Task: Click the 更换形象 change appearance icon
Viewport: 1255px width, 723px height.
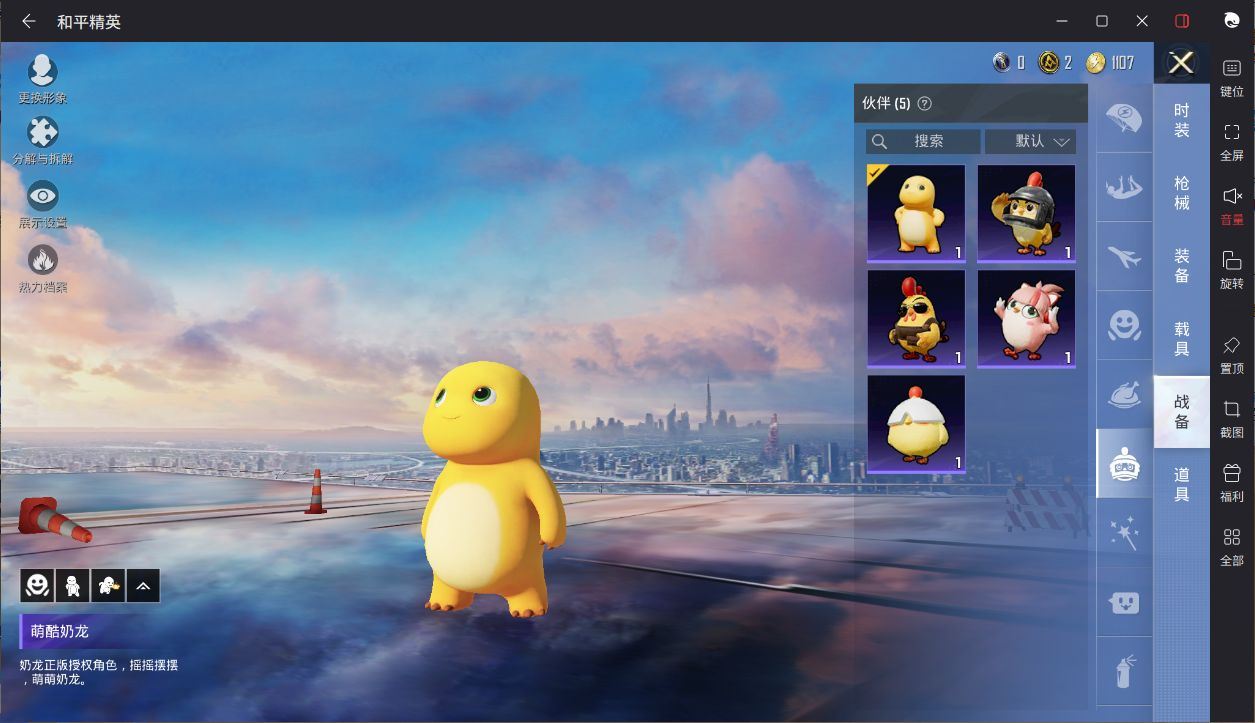Action: [x=42, y=72]
